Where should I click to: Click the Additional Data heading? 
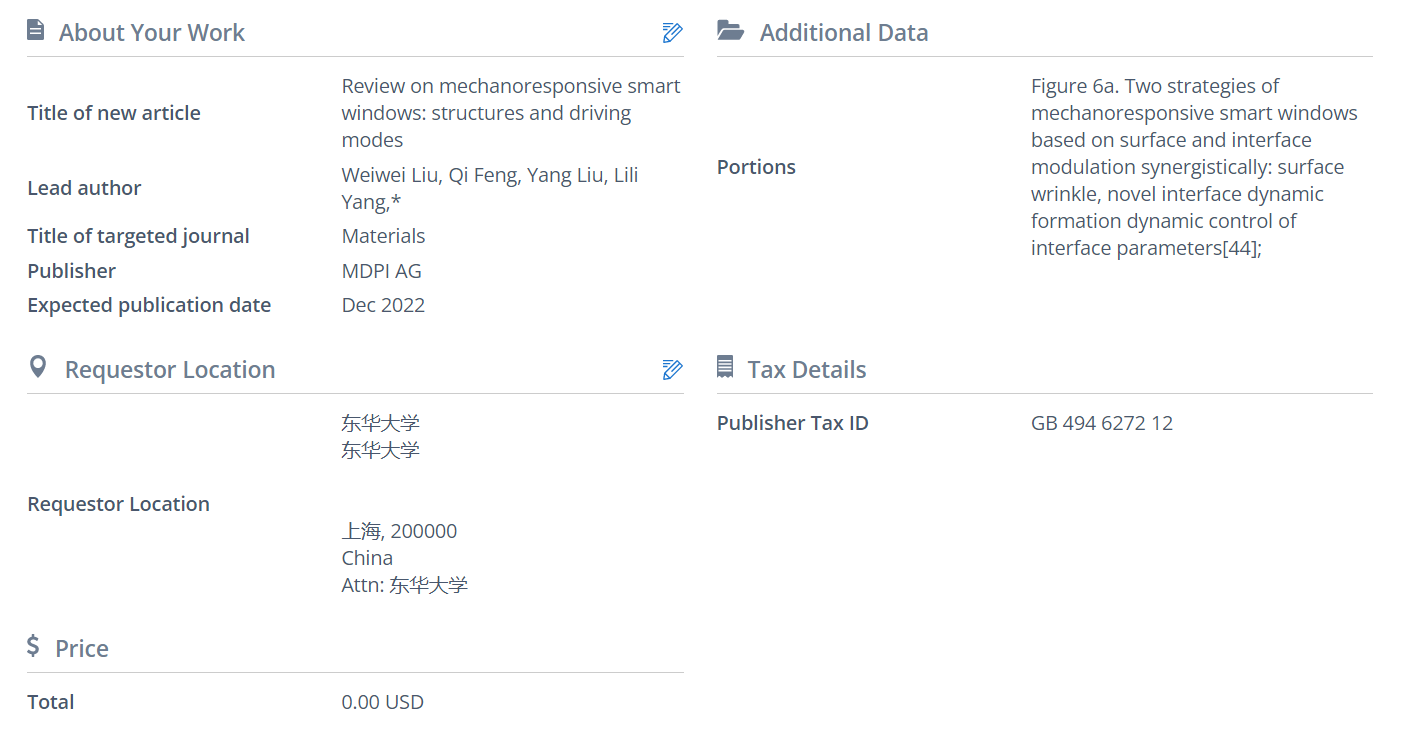843,33
